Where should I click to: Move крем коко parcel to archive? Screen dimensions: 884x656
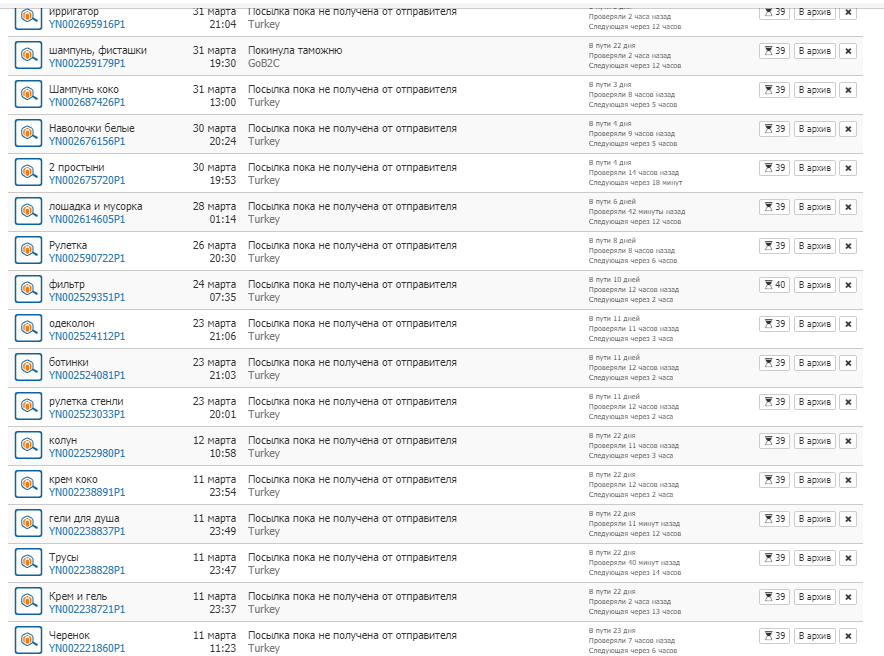[x=815, y=480]
